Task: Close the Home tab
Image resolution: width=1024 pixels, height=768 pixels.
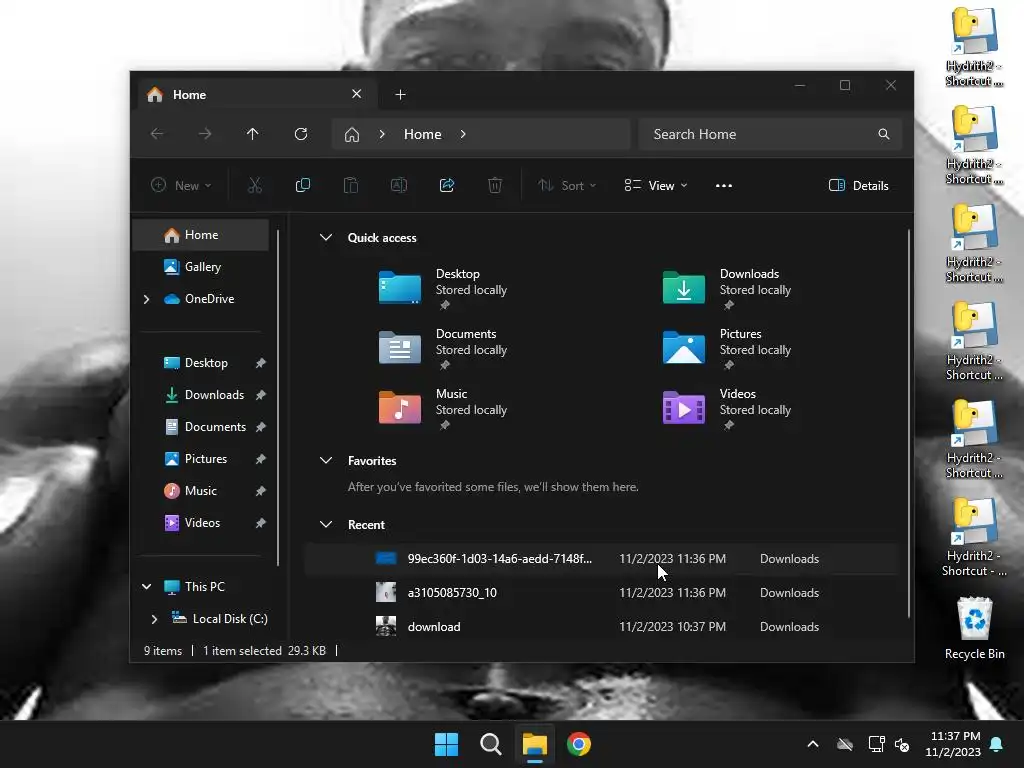Action: pos(357,94)
